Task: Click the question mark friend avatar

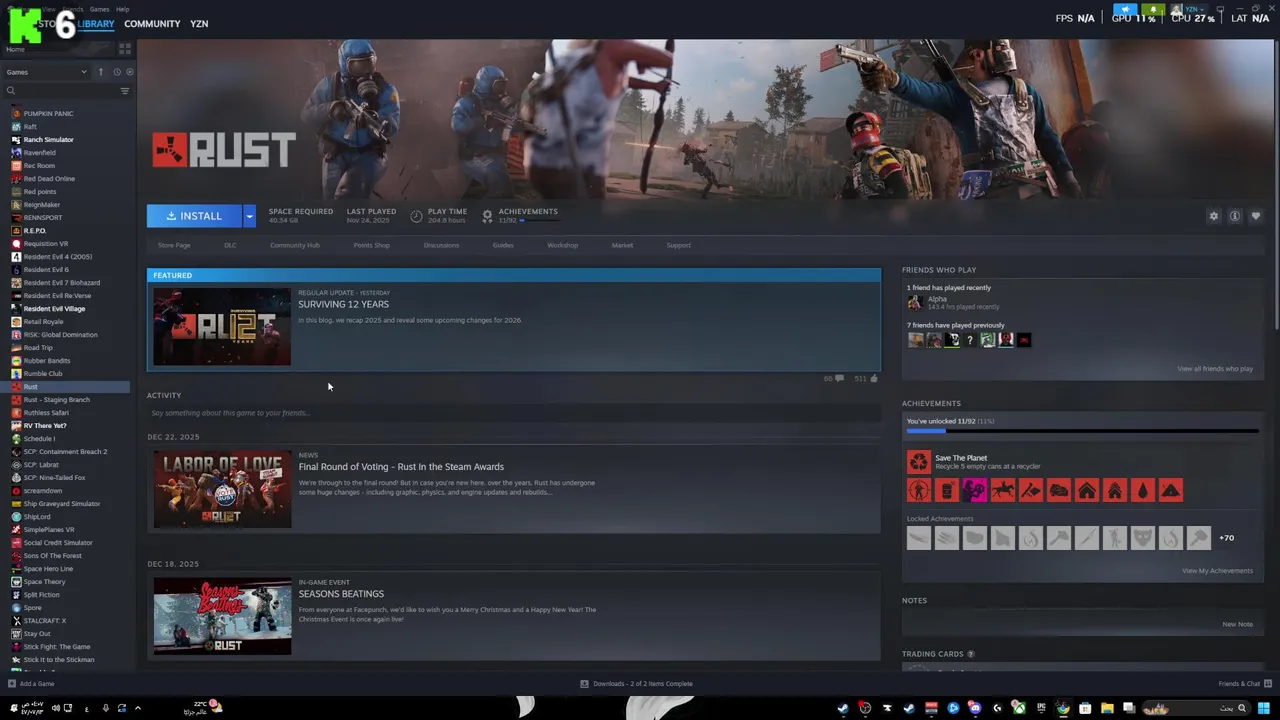Action: tap(970, 340)
